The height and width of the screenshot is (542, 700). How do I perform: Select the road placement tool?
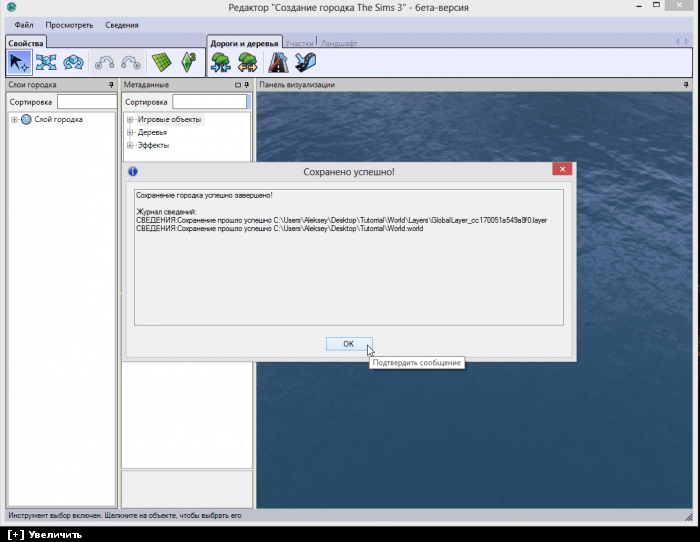(278, 62)
